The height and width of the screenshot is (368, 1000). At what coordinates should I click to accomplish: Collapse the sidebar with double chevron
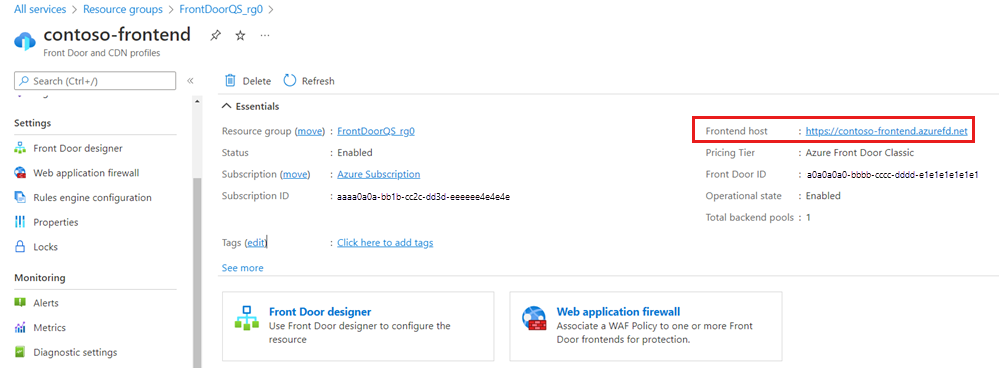click(x=190, y=81)
